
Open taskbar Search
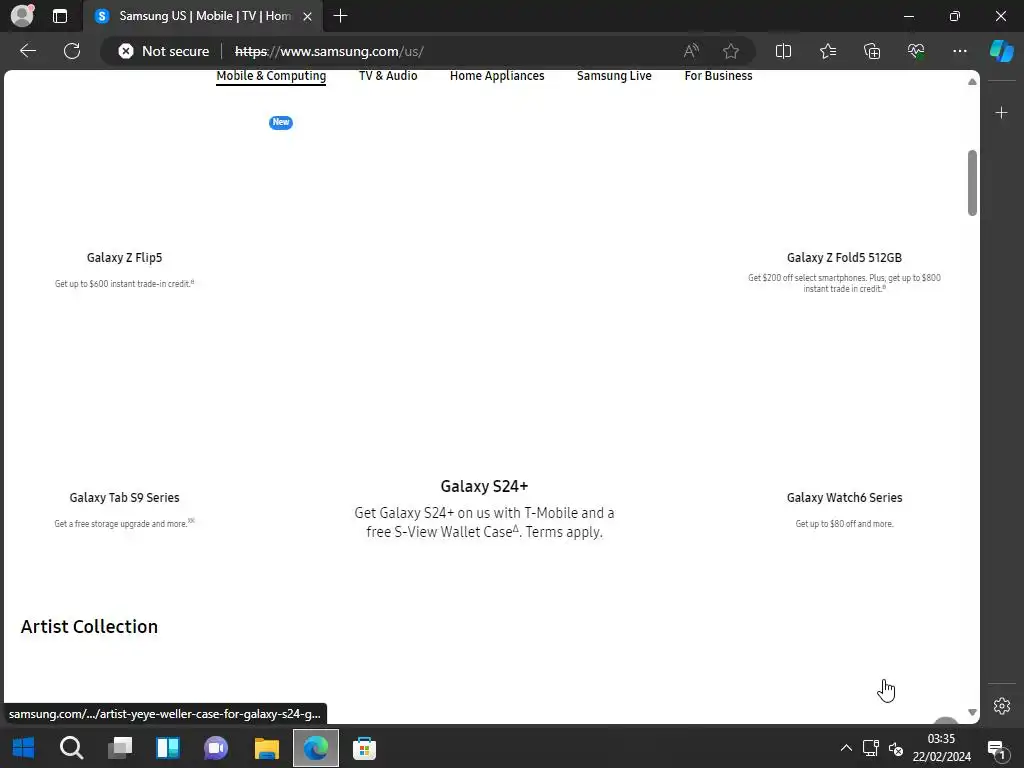click(x=71, y=748)
